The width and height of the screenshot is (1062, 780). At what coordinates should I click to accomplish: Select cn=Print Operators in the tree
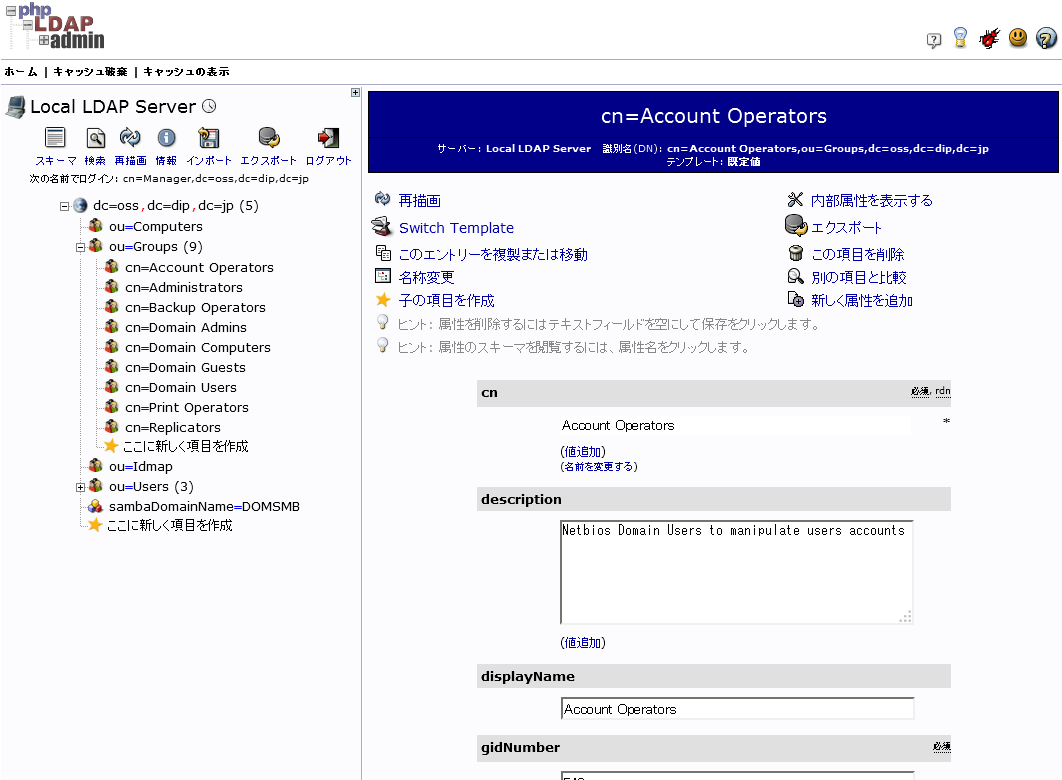point(187,408)
